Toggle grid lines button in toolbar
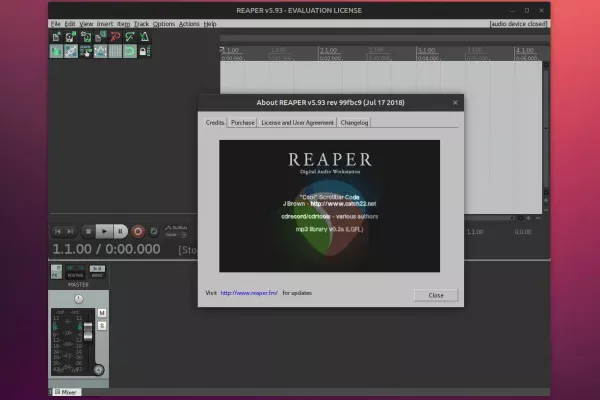This screenshot has height=400, width=600. [x=115, y=51]
